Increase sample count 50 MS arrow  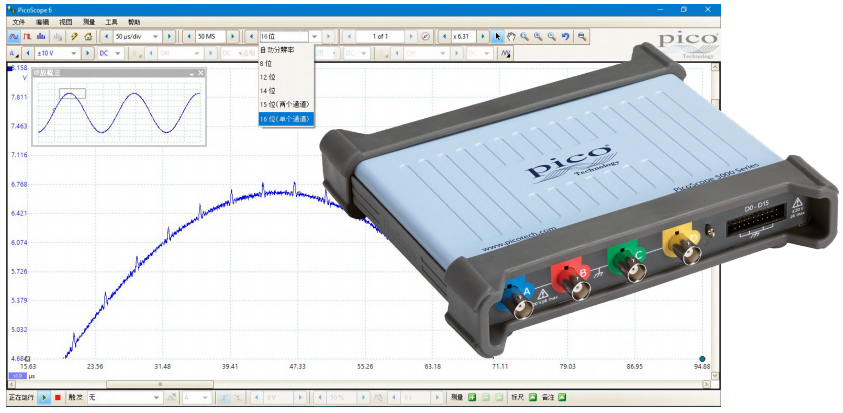[x=233, y=37]
